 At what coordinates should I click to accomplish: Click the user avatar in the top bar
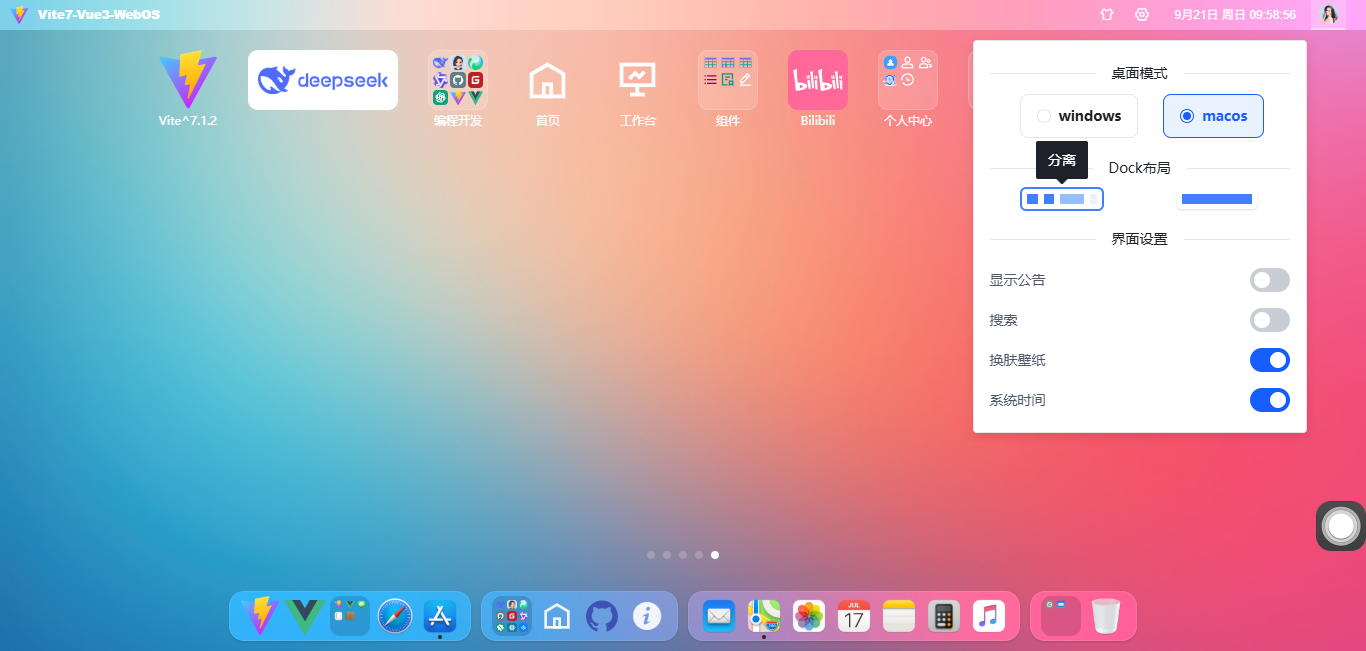(x=1329, y=14)
